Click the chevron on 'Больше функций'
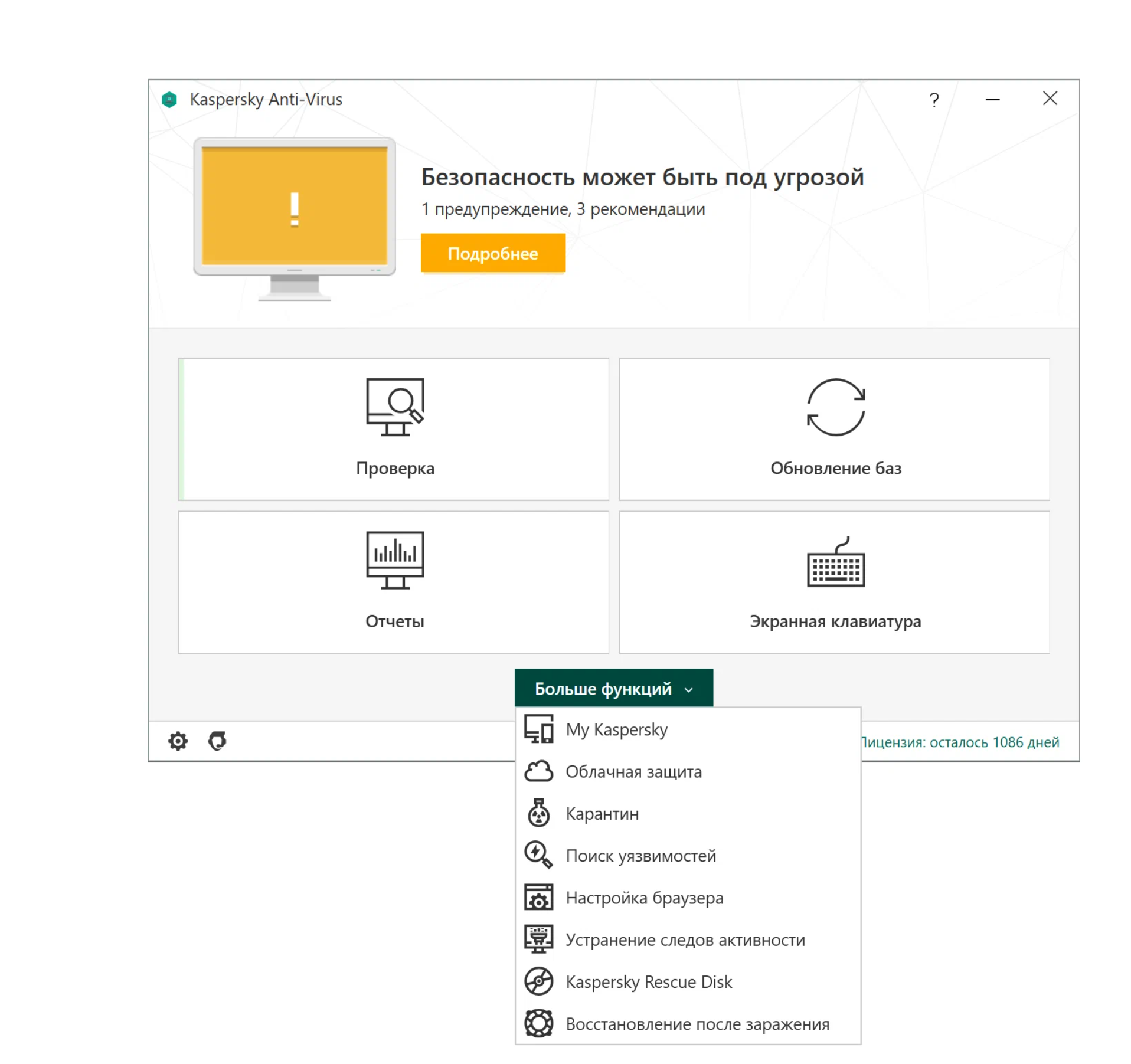Screen dimensions: 1131x1064 click(x=688, y=689)
